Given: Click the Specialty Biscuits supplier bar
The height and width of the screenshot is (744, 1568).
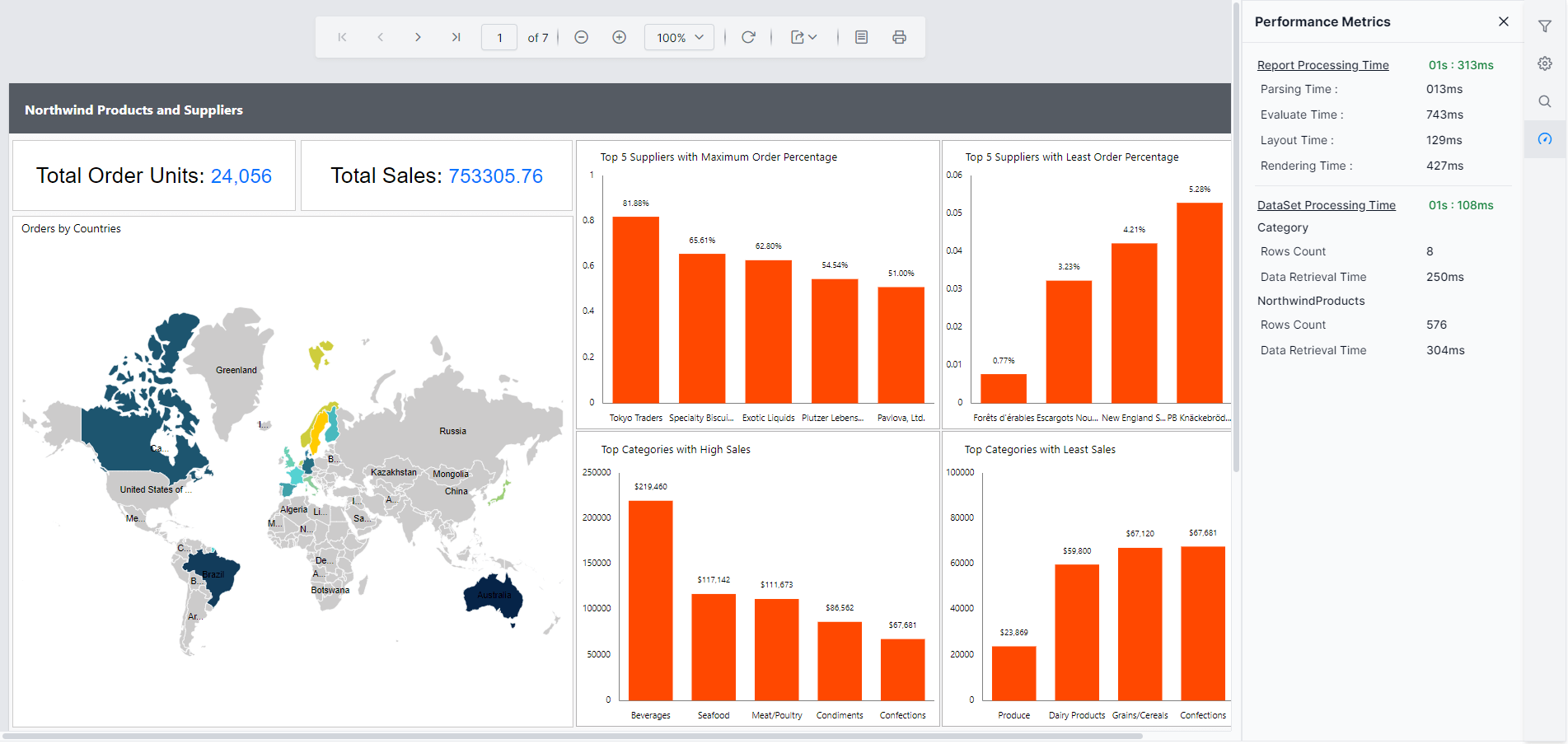Looking at the screenshot, I should point(702,328).
